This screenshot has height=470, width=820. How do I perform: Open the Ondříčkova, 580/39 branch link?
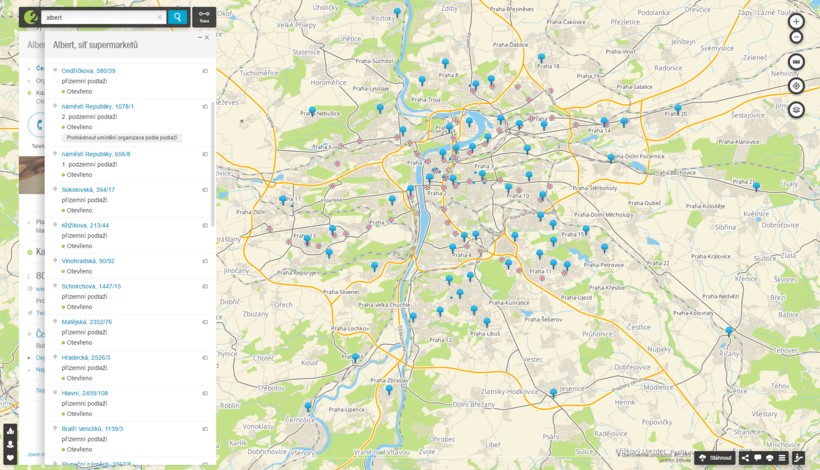(88, 71)
